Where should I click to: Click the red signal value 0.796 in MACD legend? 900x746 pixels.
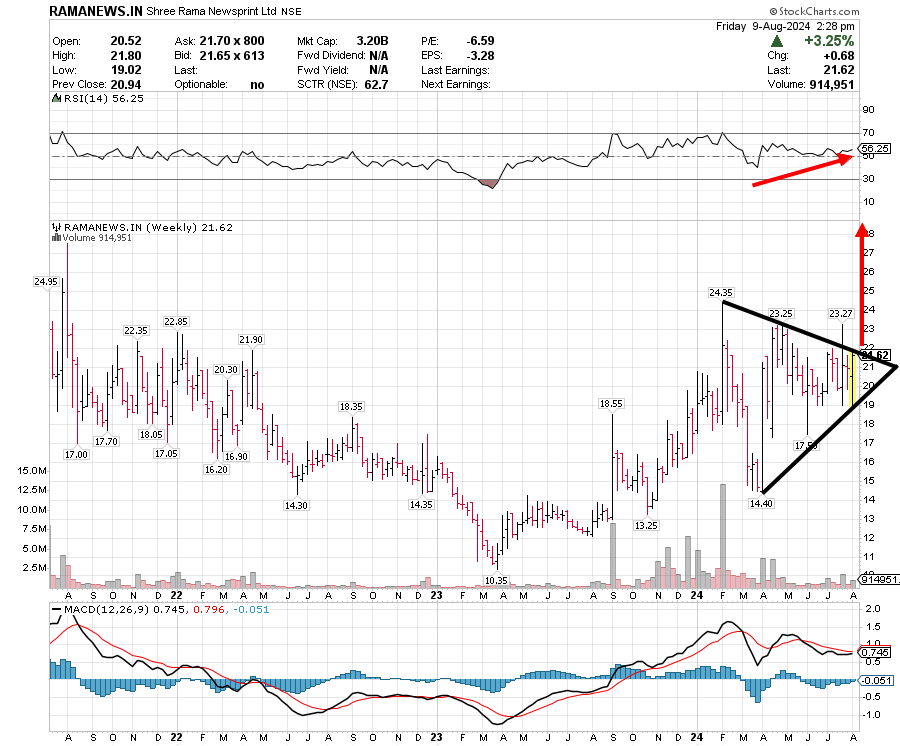tap(209, 609)
